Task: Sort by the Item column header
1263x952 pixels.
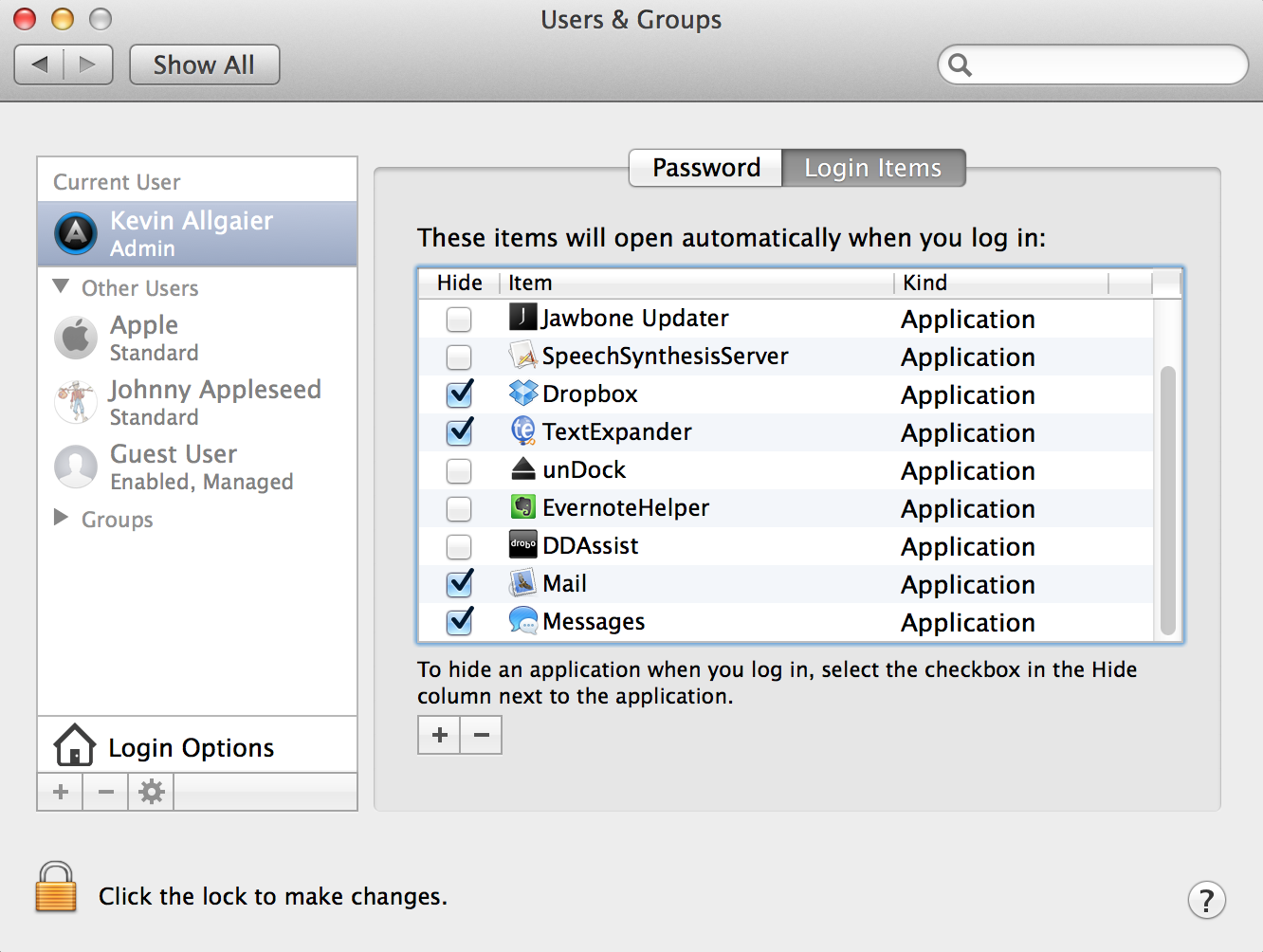Action: pos(696,283)
